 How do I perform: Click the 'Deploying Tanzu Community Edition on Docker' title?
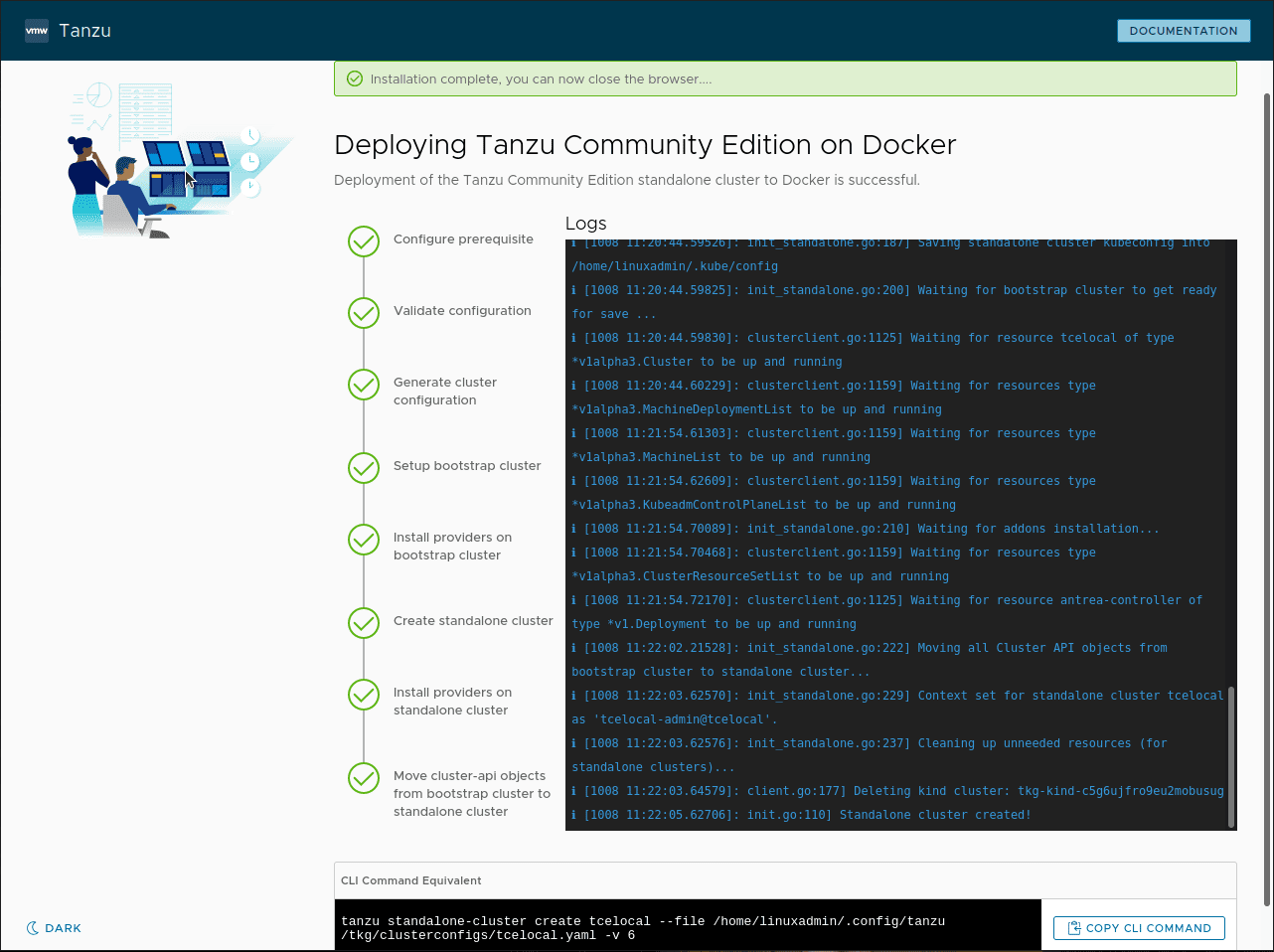[645, 145]
